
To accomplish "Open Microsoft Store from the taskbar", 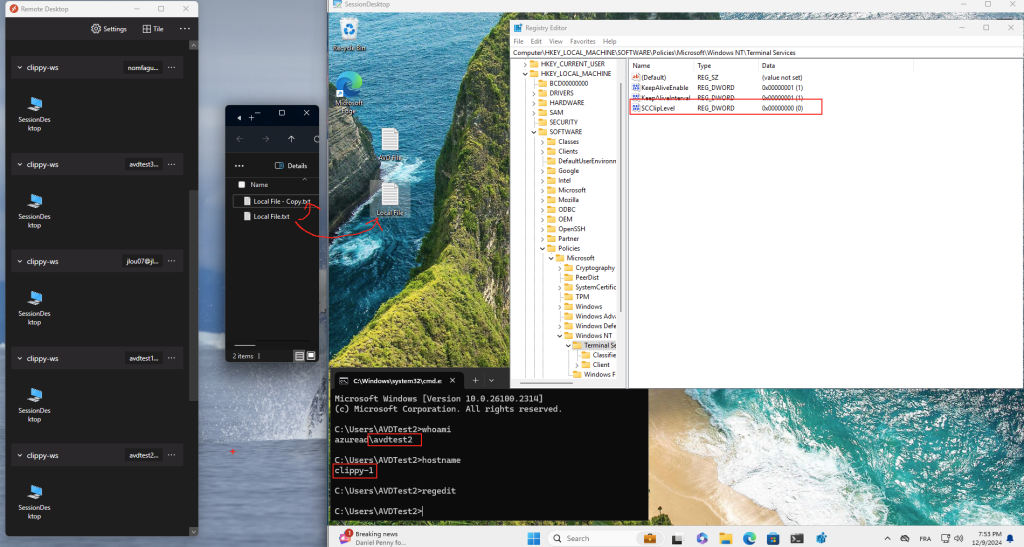I will point(773,539).
